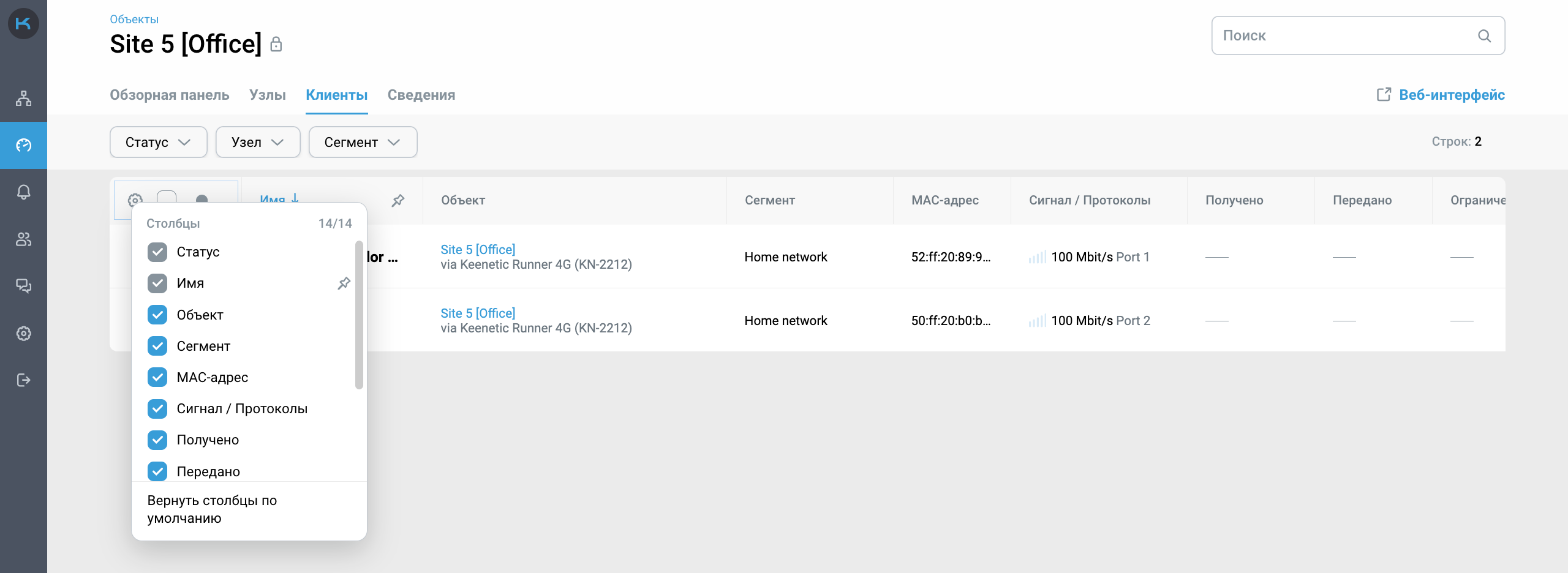
Task: Click the pin icon in Имя column header
Action: coord(398,200)
